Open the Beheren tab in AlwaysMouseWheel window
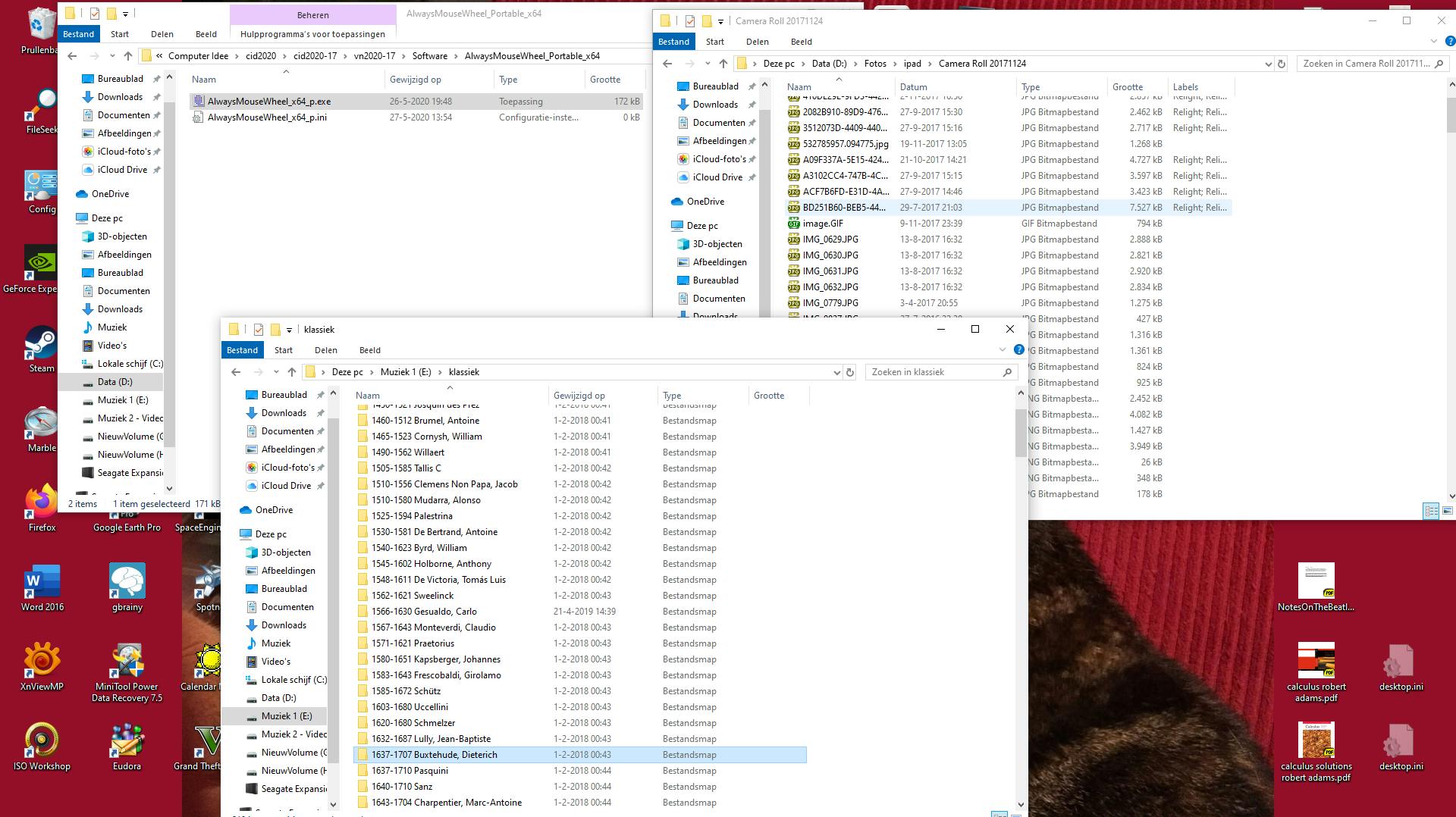This screenshot has height=817, width=1456. [x=313, y=15]
